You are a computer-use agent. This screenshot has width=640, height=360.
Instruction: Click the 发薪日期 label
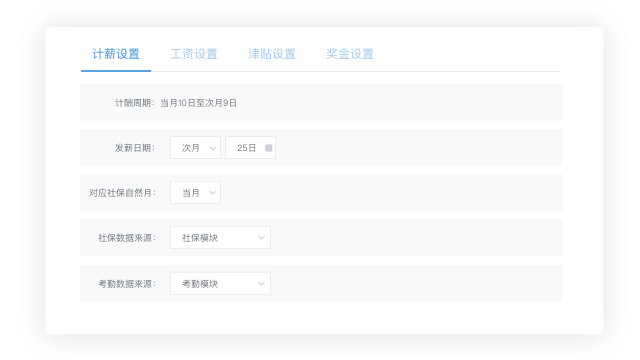134,148
